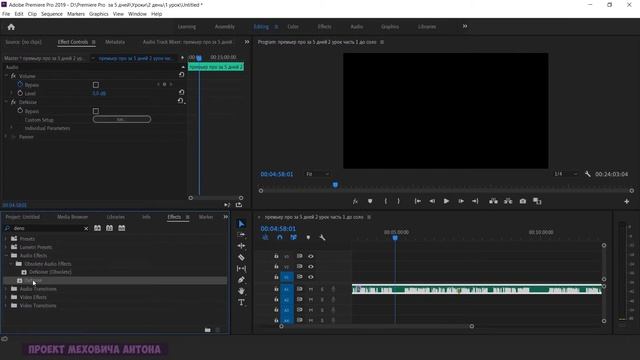The width and height of the screenshot is (640, 360).
Task: Click the Home icon
Action: (x=11, y=27)
